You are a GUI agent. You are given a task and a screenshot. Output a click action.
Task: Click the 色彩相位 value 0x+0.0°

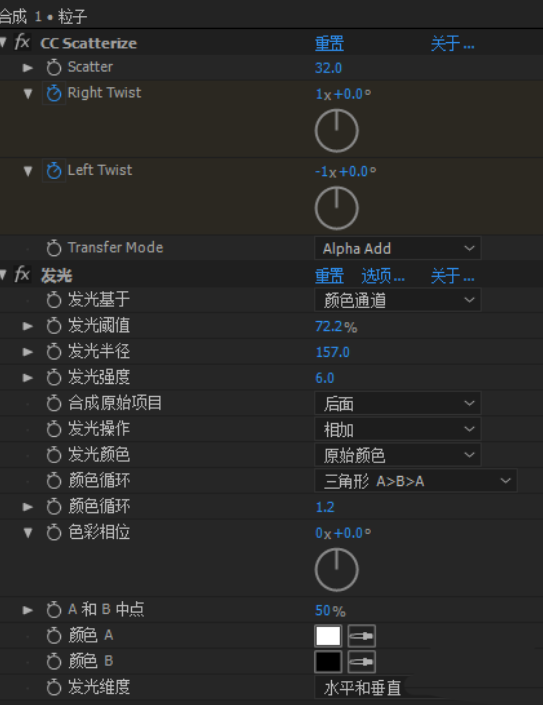343,533
